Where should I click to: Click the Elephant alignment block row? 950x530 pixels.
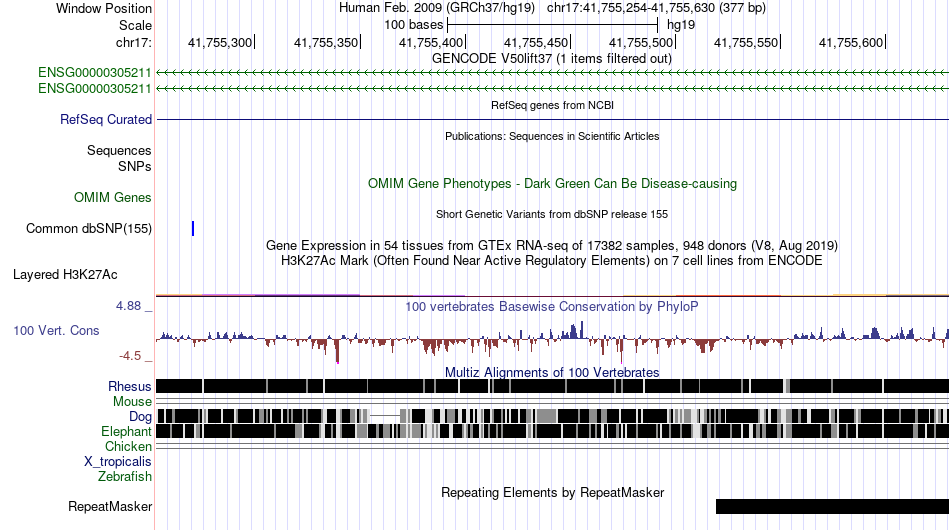coord(552,431)
